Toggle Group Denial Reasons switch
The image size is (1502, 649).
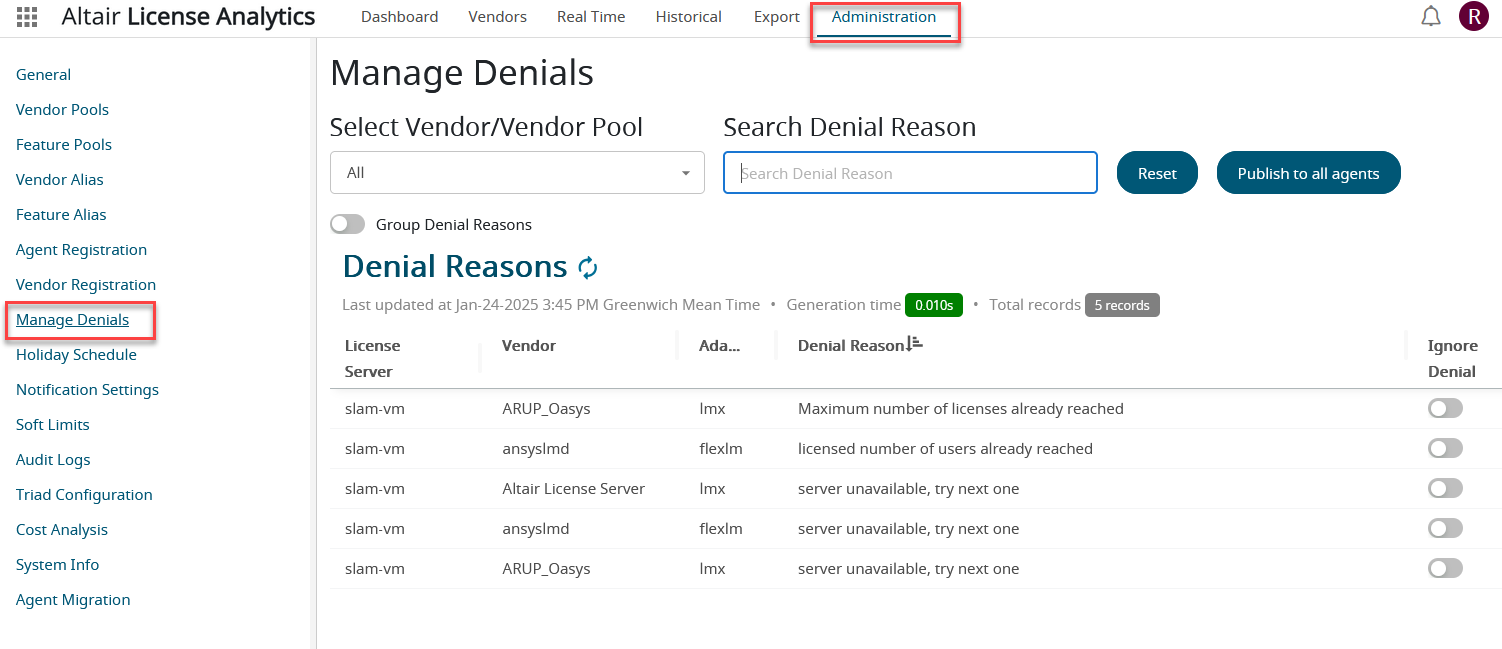(348, 224)
